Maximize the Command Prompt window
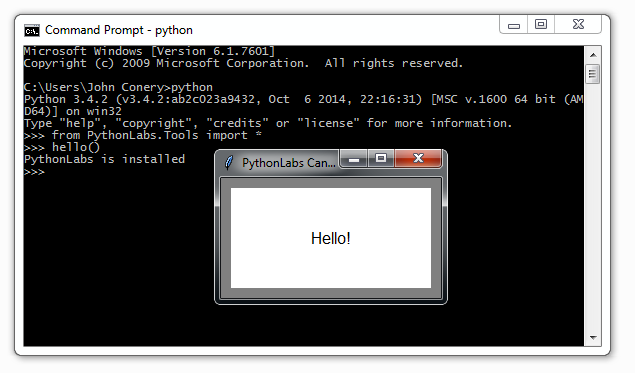The width and height of the screenshot is (635, 373). point(541,25)
